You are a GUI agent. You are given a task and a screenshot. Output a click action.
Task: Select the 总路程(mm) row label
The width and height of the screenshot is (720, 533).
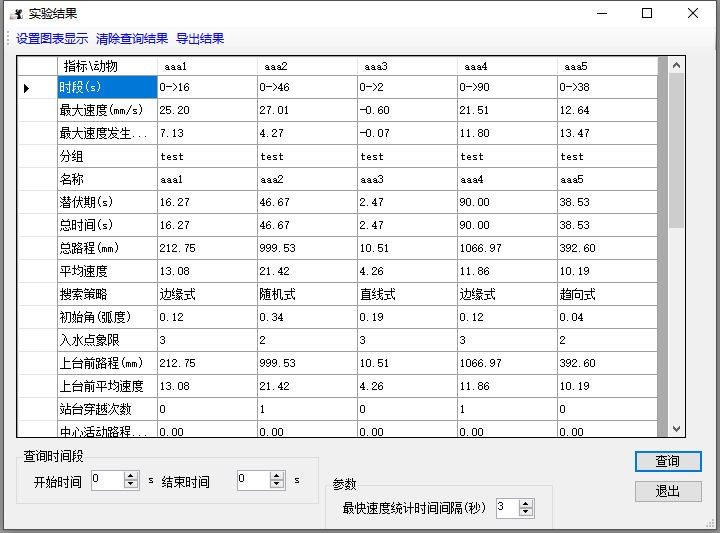(107, 248)
